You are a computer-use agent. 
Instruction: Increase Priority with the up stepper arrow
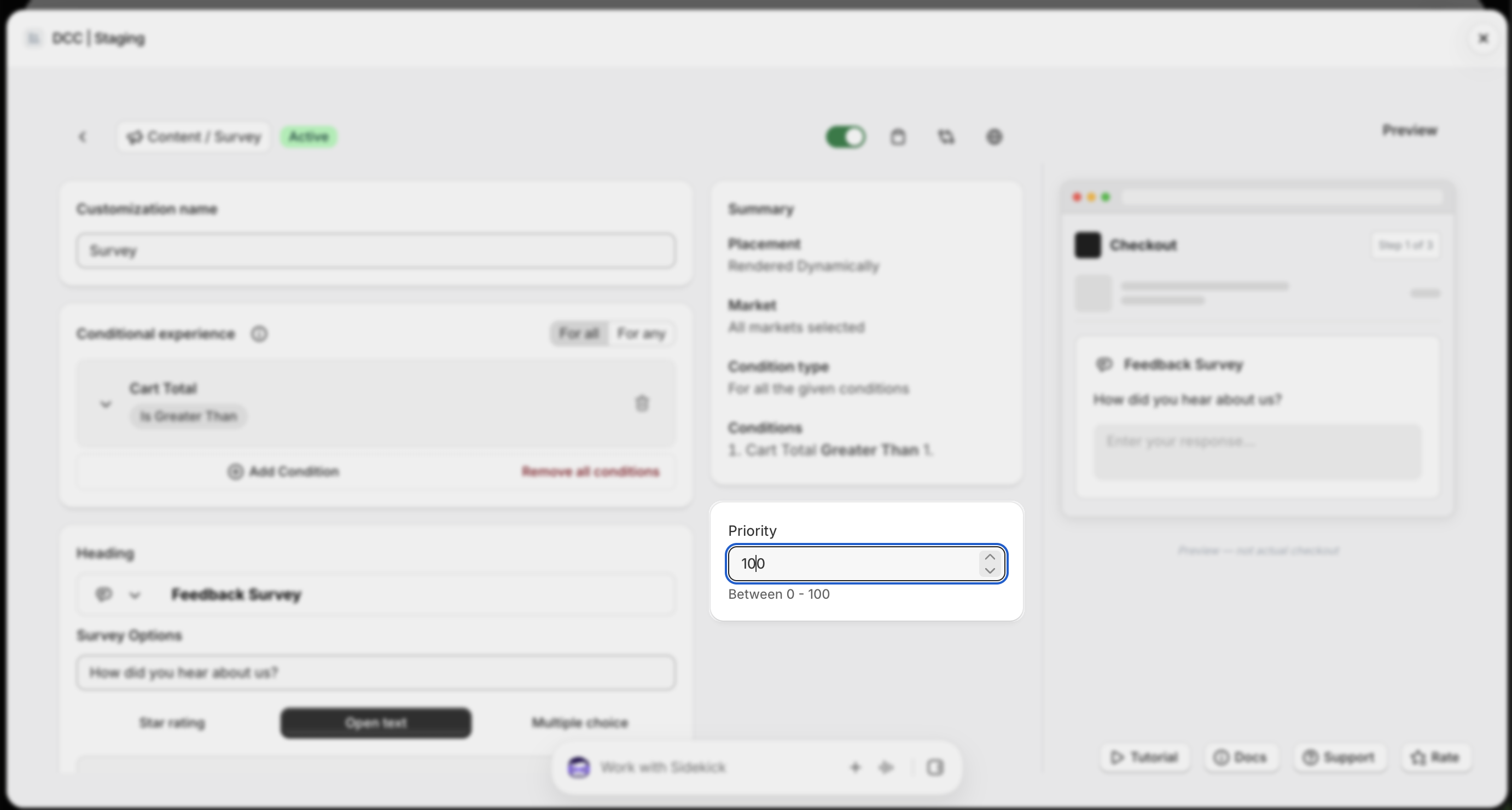click(990, 557)
